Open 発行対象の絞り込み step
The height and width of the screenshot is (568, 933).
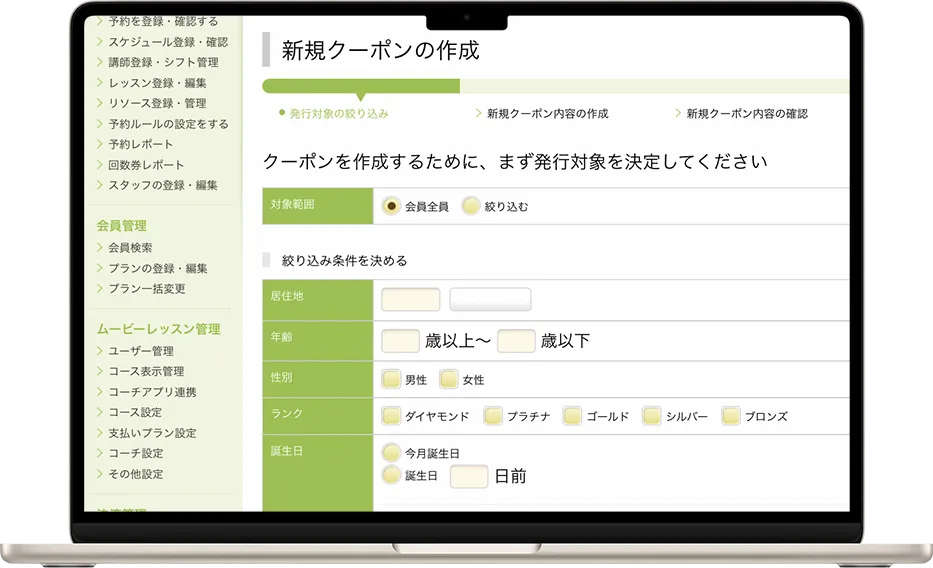339,114
